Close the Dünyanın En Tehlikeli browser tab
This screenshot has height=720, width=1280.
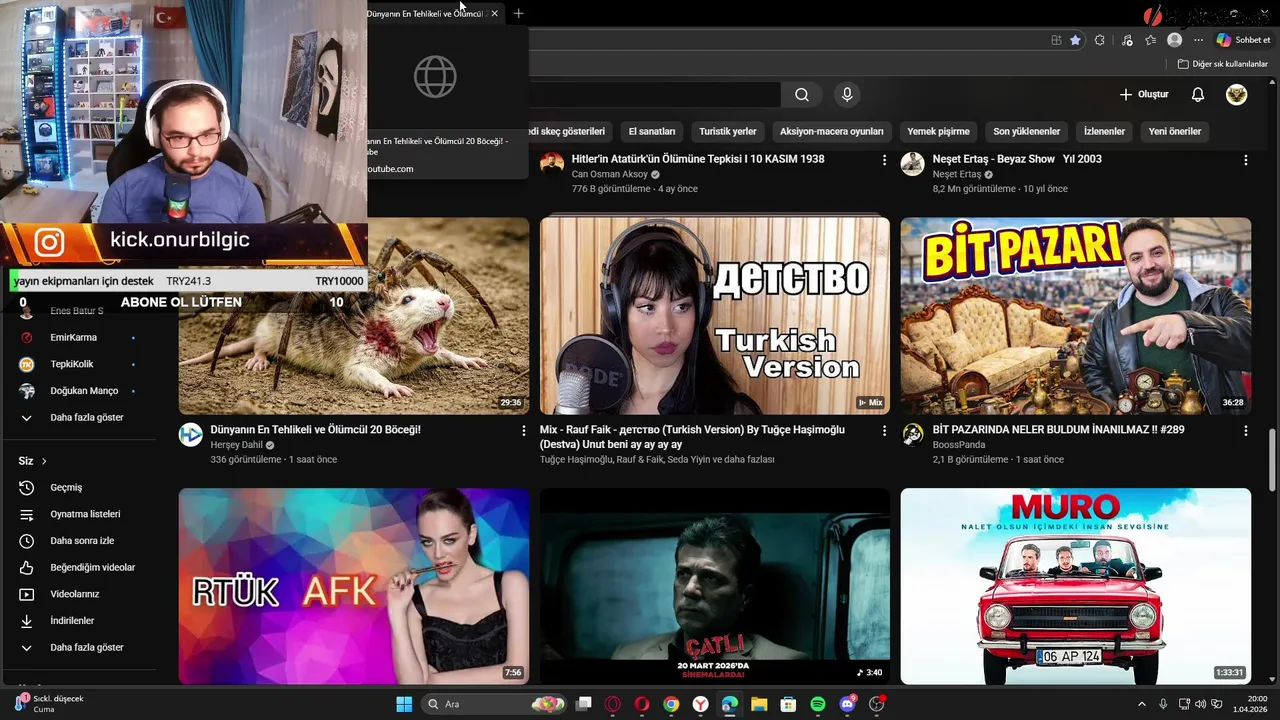point(494,14)
